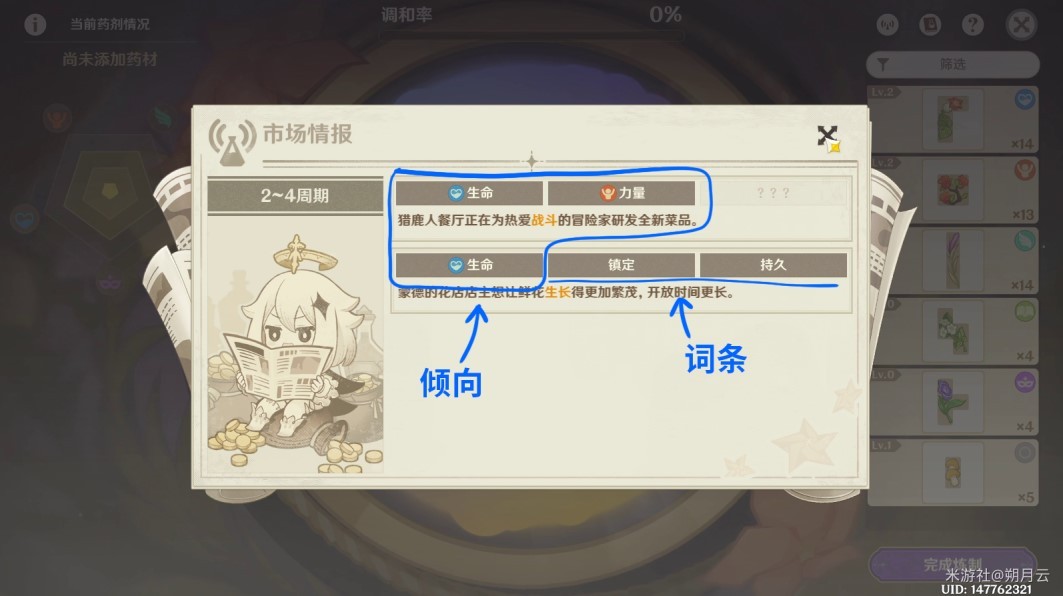Select the red flower ingredient with ×13
1063x596 pixels.
[952, 189]
